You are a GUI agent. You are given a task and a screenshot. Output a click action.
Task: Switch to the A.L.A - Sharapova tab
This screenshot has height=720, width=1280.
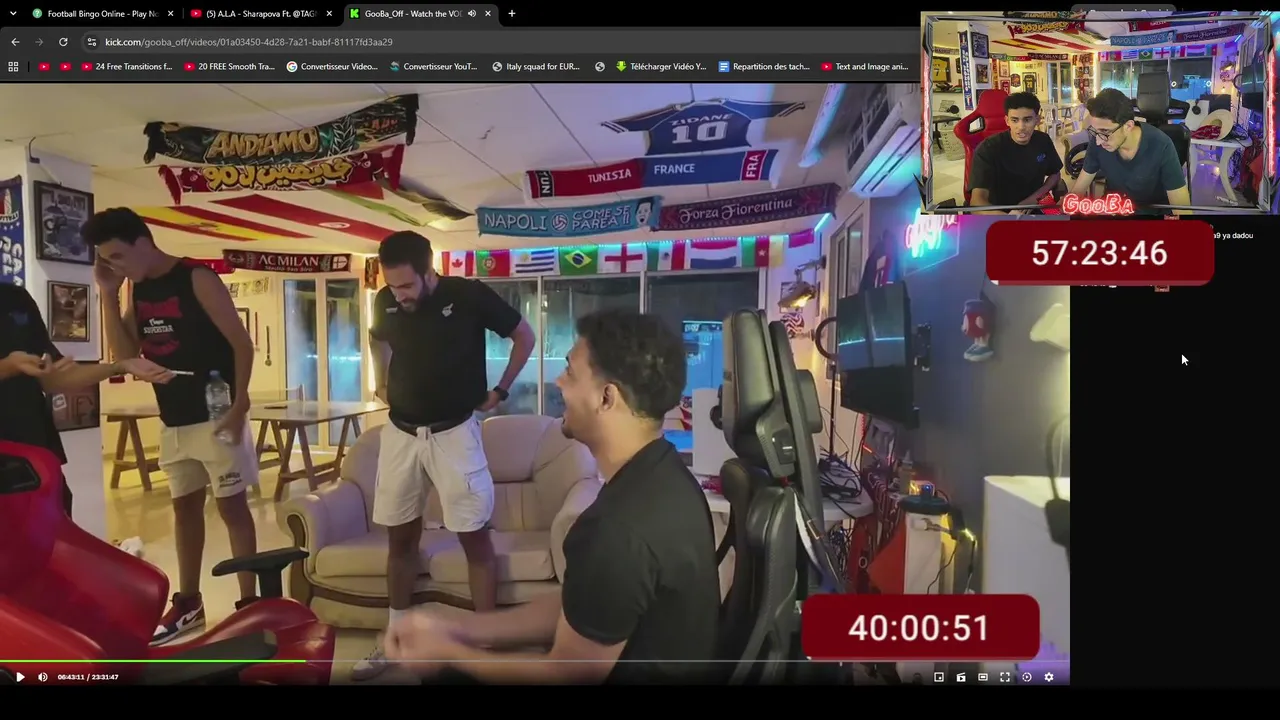click(x=261, y=14)
